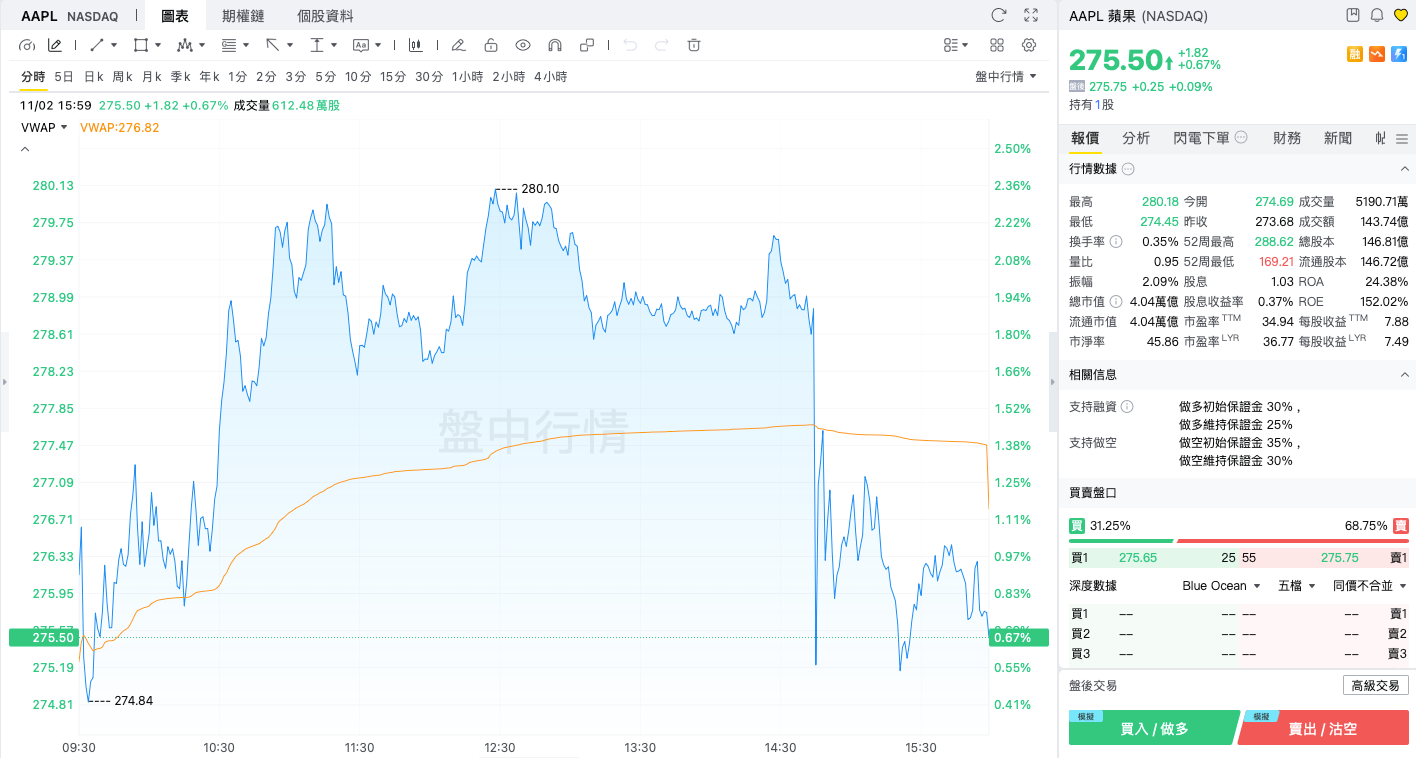Open the 盤中行情 session dropdown
Image resolution: width=1416 pixels, height=758 pixels.
click(1005, 77)
